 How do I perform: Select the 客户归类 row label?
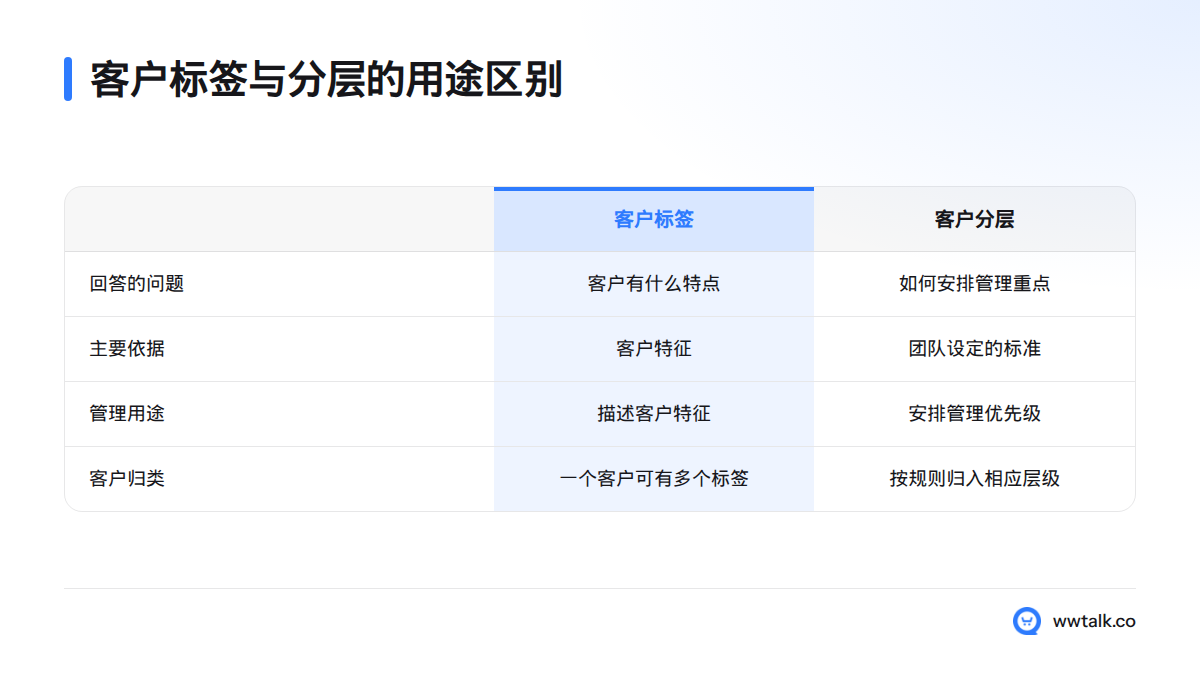click(x=127, y=479)
